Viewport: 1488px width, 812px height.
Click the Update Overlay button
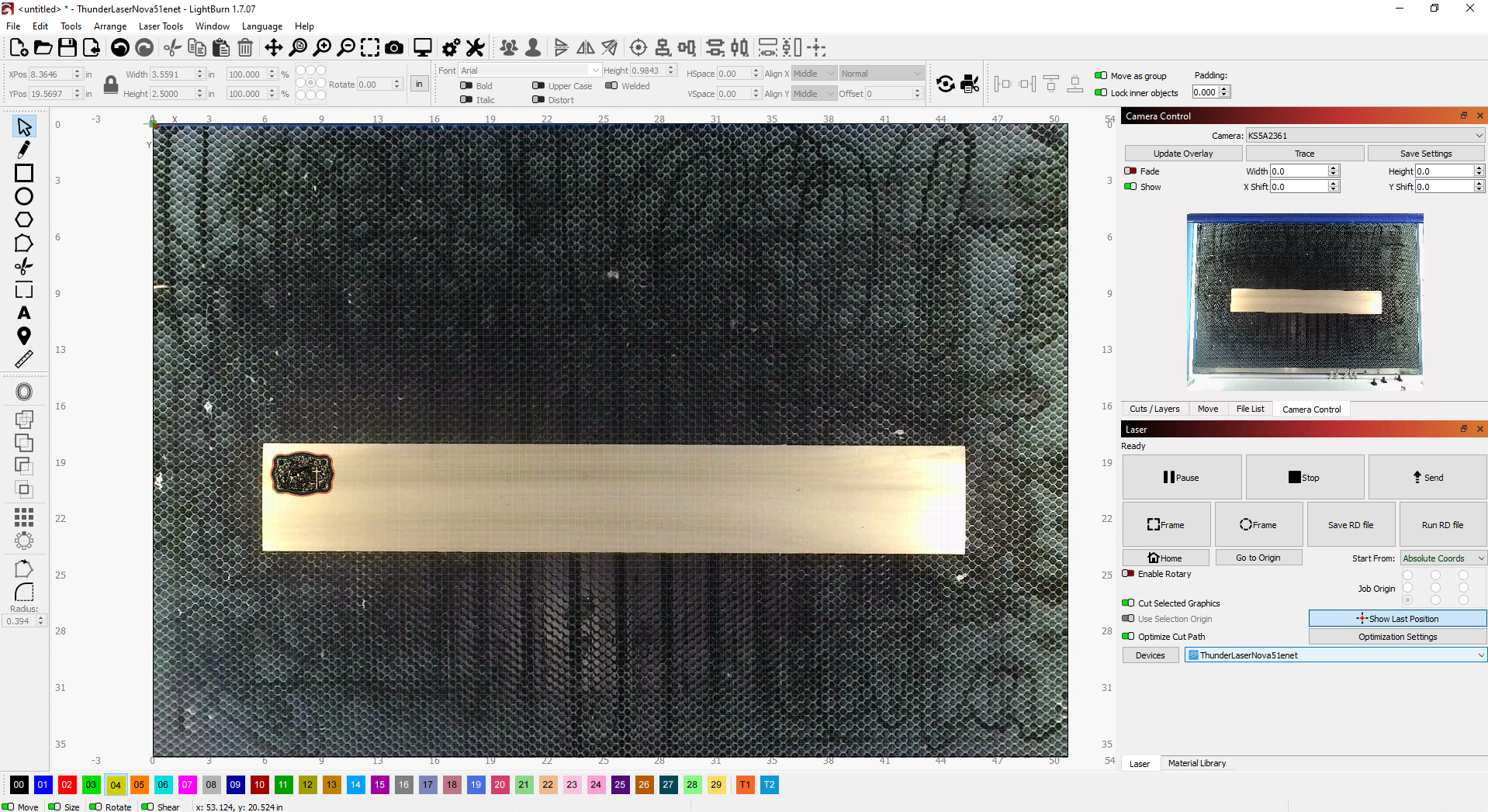point(1182,154)
